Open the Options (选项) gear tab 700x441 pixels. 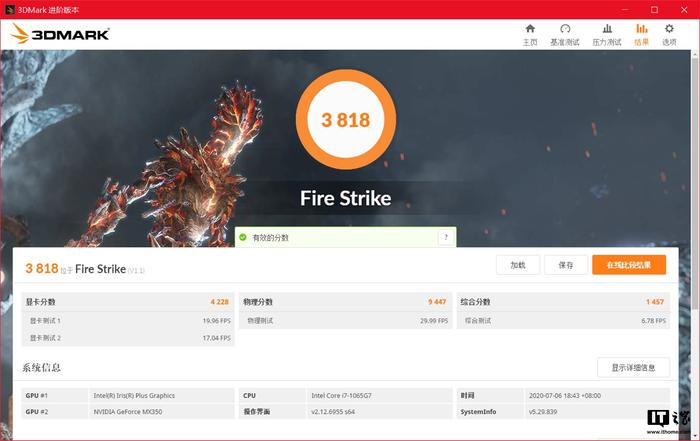(669, 35)
